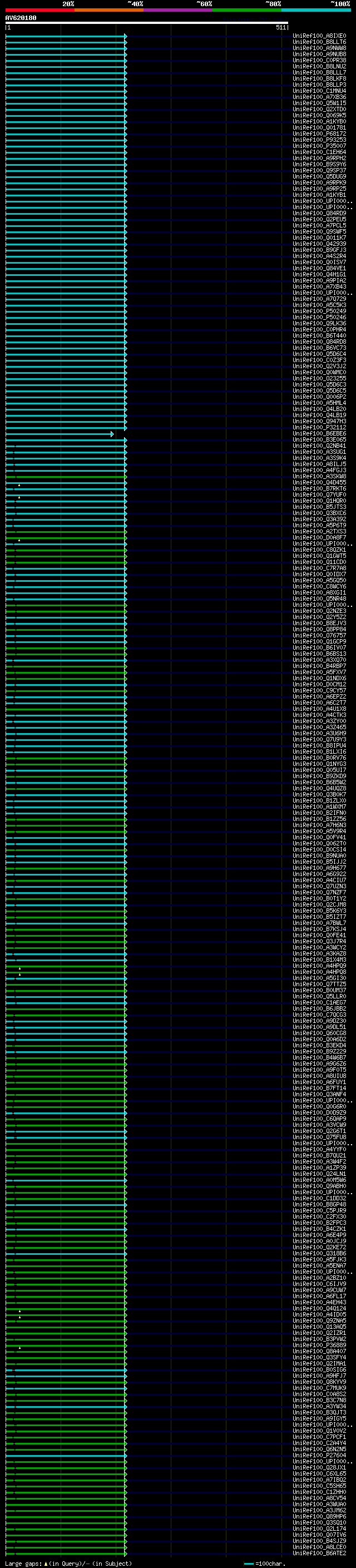The image size is (356, 1568).
Task: Pick the UniRef100_B0SIG6 hit label
Action: (x=319, y=1370)
